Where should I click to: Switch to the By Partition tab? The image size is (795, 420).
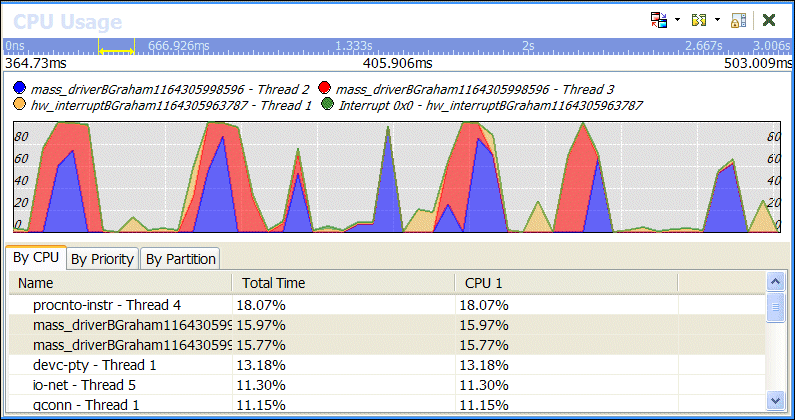point(180,259)
